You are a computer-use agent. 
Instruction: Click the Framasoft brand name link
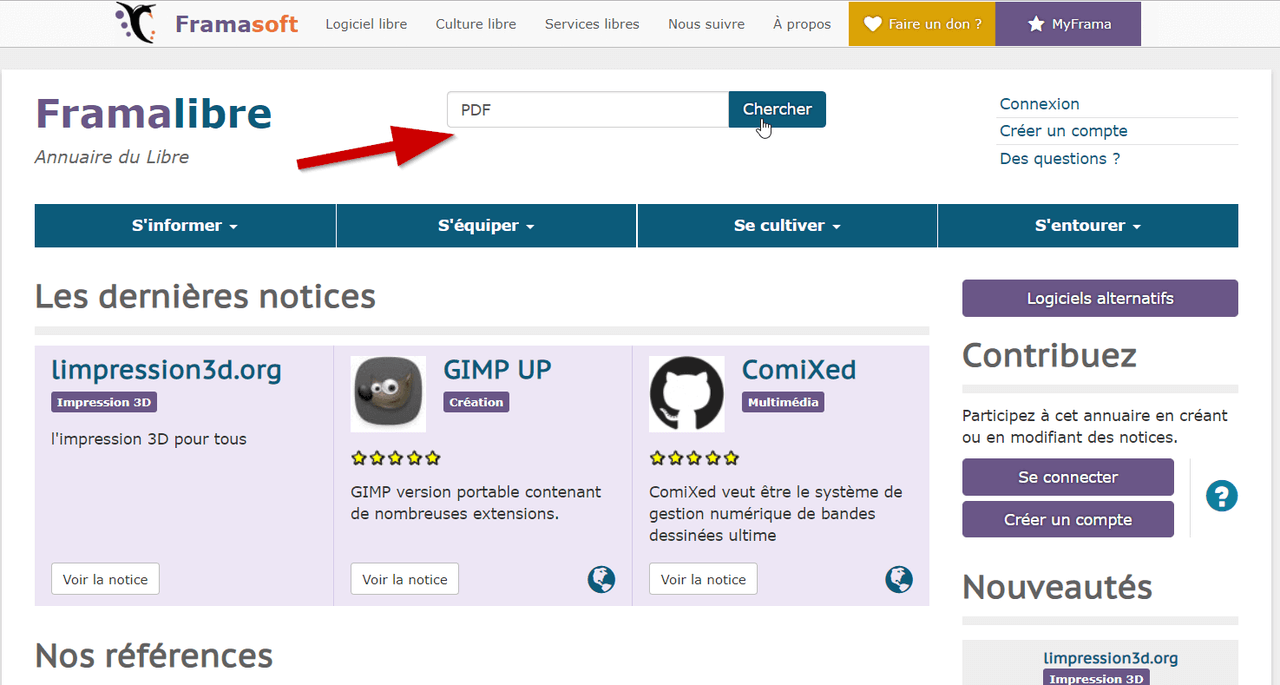coord(237,24)
